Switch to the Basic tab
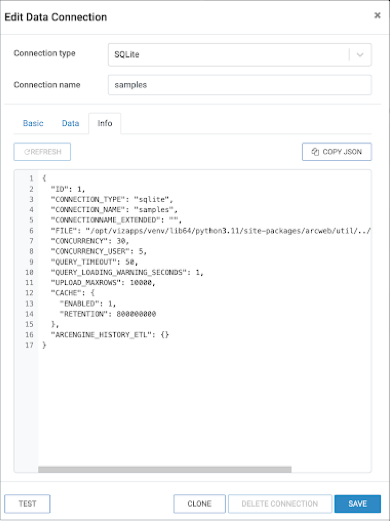390x521 pixels. point(33,123)
